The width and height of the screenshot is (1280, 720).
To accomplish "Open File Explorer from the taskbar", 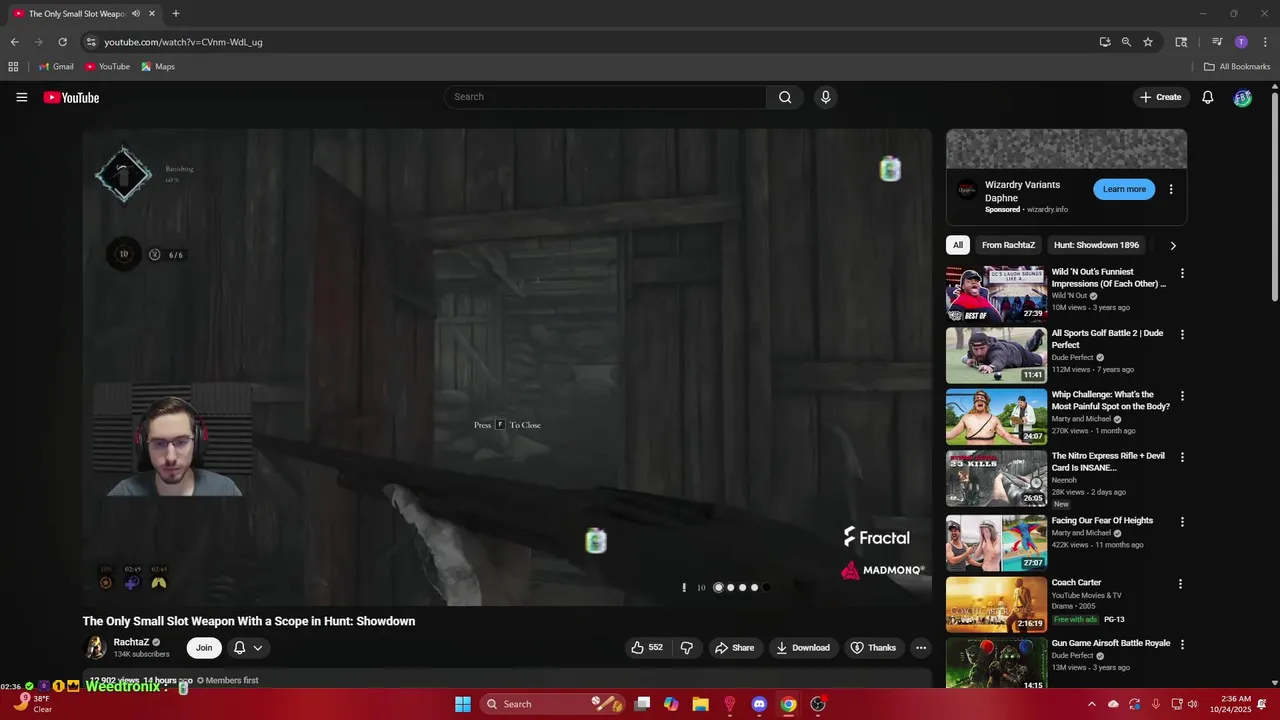I will pyautogui.click(x=700, y=704).
